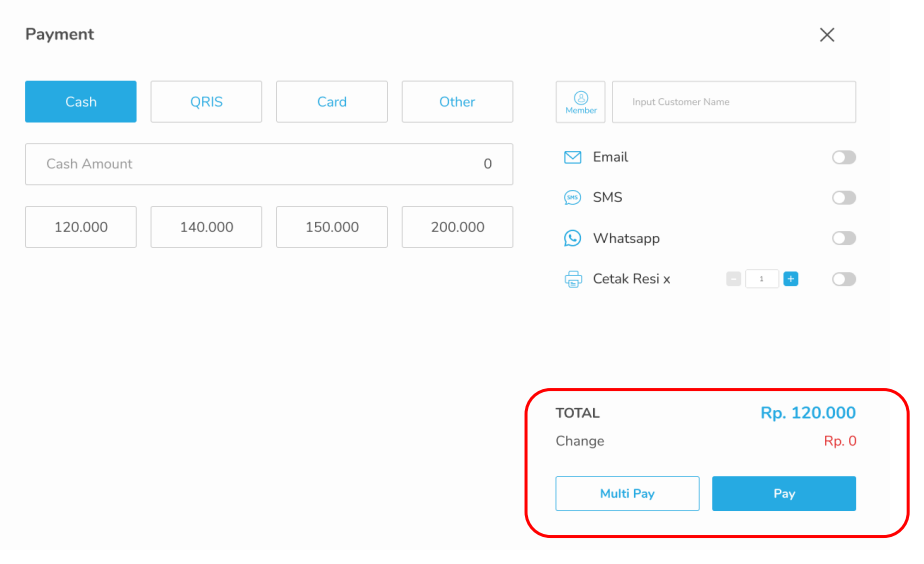Increase receipt copies with plus button
The image size is (924, 564).
coord(791,279)
